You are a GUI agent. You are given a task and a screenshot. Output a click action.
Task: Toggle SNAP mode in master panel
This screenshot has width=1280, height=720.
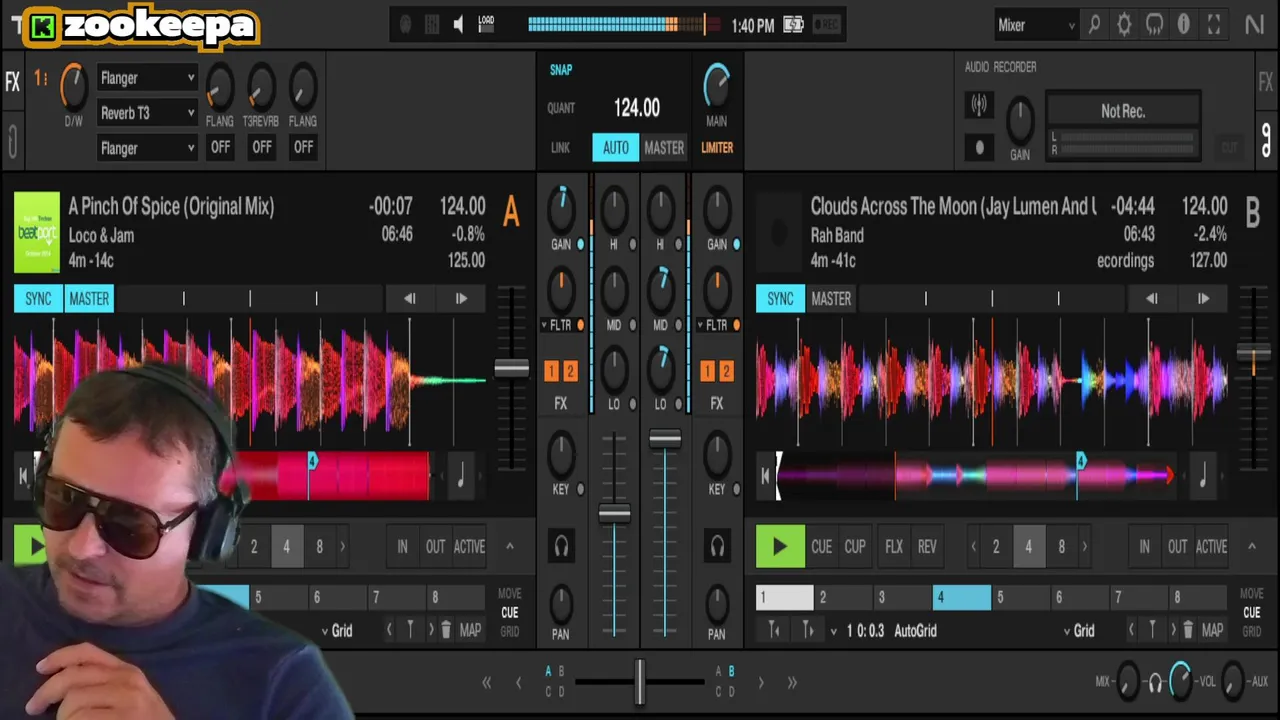[x=561, y=70]
